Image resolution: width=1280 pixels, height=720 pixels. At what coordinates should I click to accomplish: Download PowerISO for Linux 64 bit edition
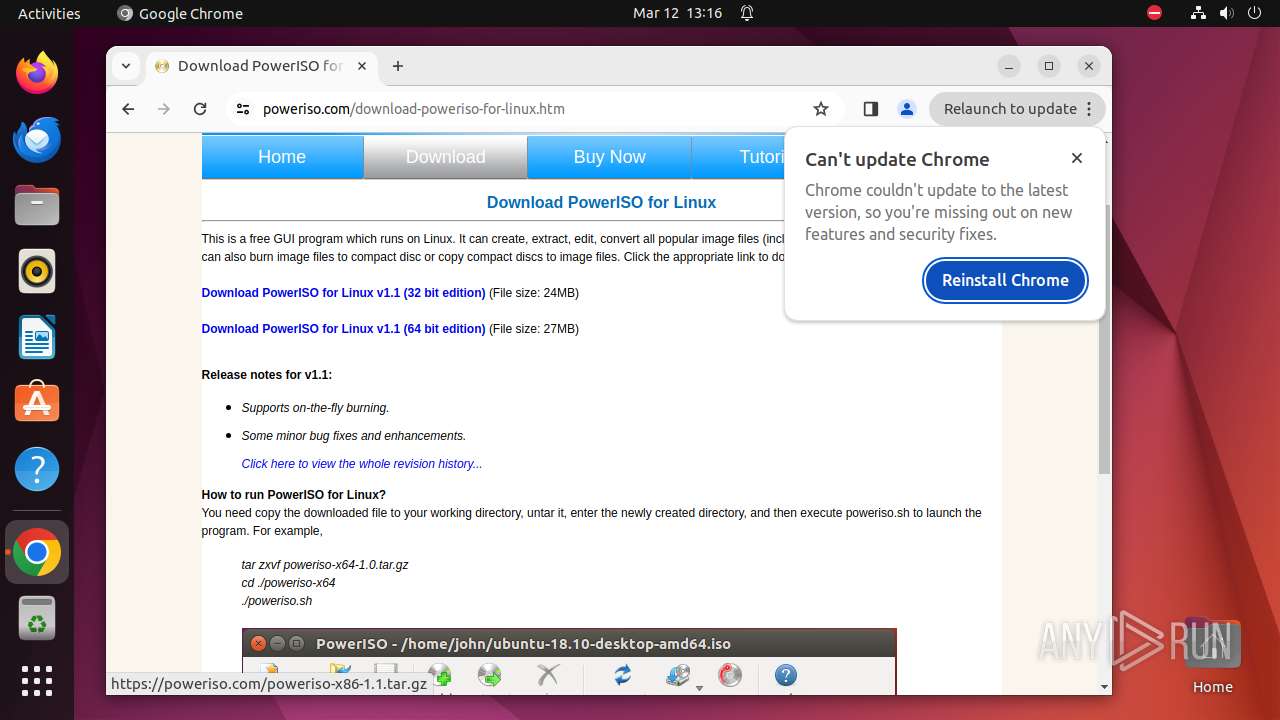[x=343, y=329]
